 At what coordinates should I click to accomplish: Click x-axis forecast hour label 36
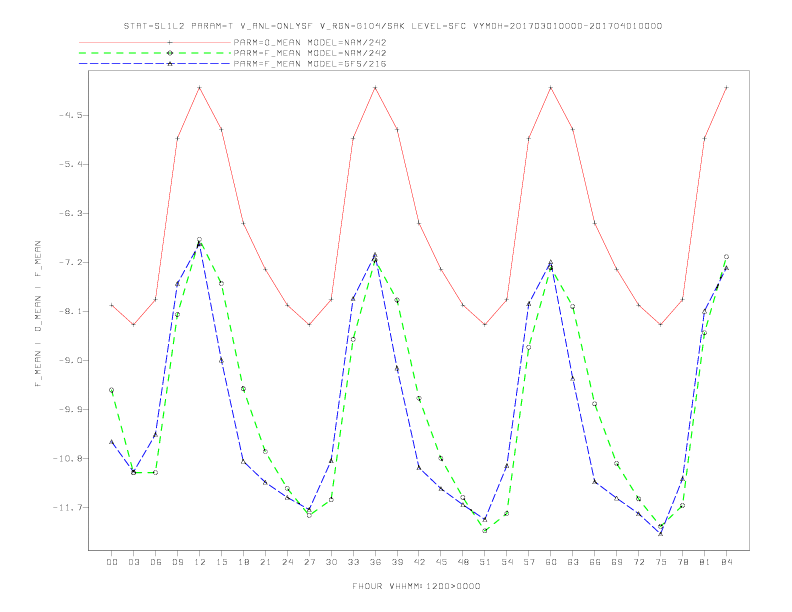[375, 562]
